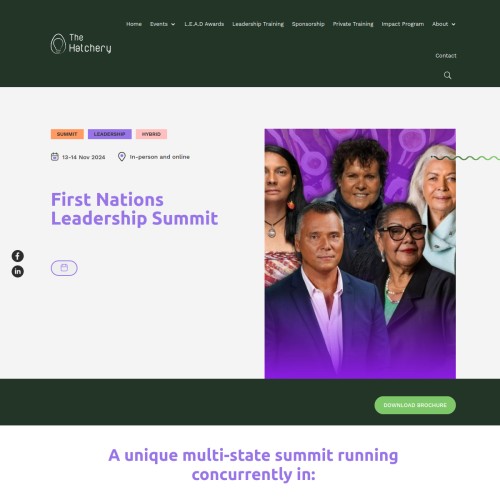Screen dimensions: 500x500
Task: Navigate to Sponsorship page
Action: [x=308, y=24]
